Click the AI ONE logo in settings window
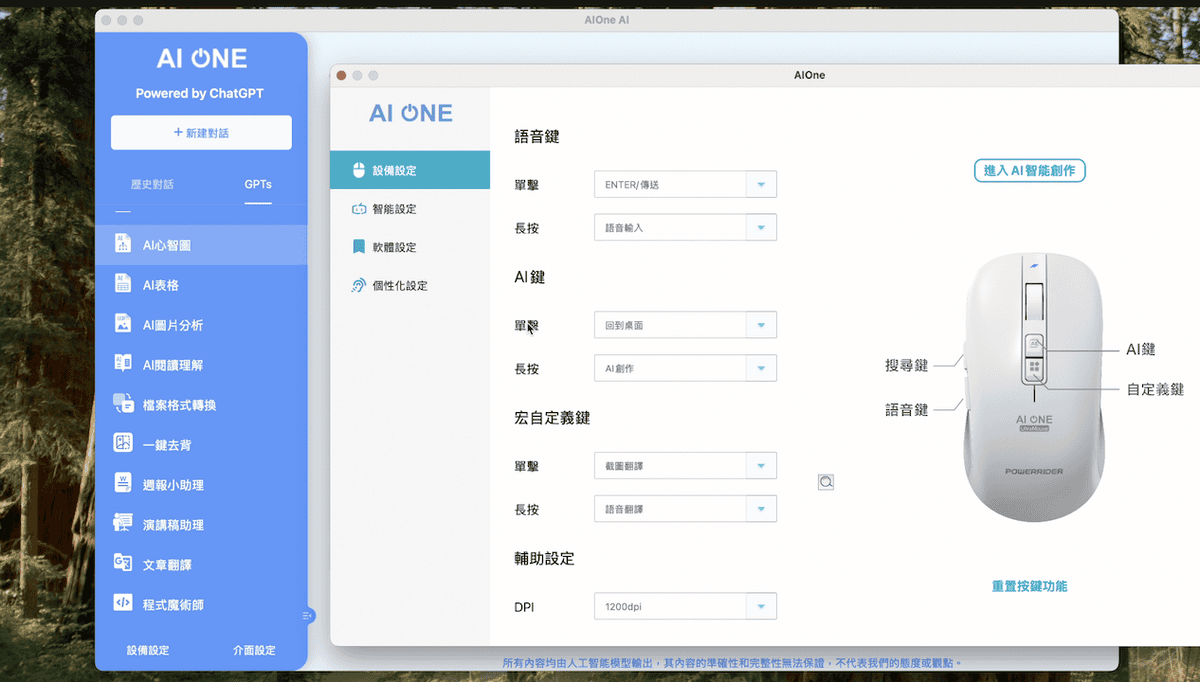 tap(411, 113)
